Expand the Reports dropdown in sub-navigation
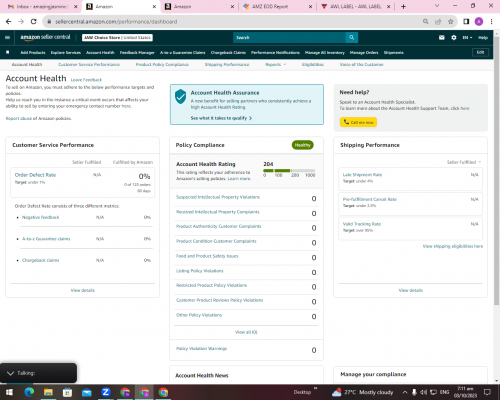 click(276, 64)
